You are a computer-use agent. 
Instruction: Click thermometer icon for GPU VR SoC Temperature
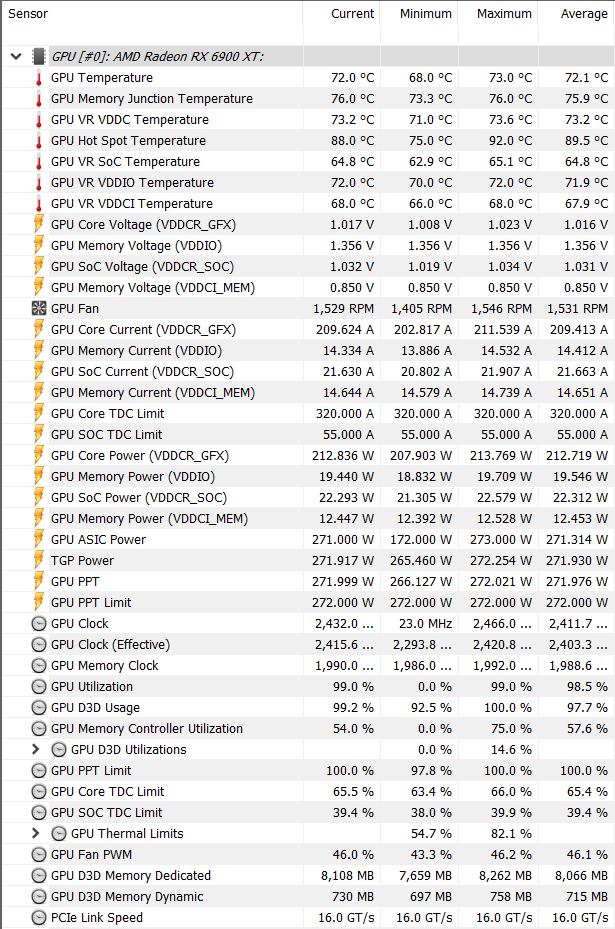point(39,162)
